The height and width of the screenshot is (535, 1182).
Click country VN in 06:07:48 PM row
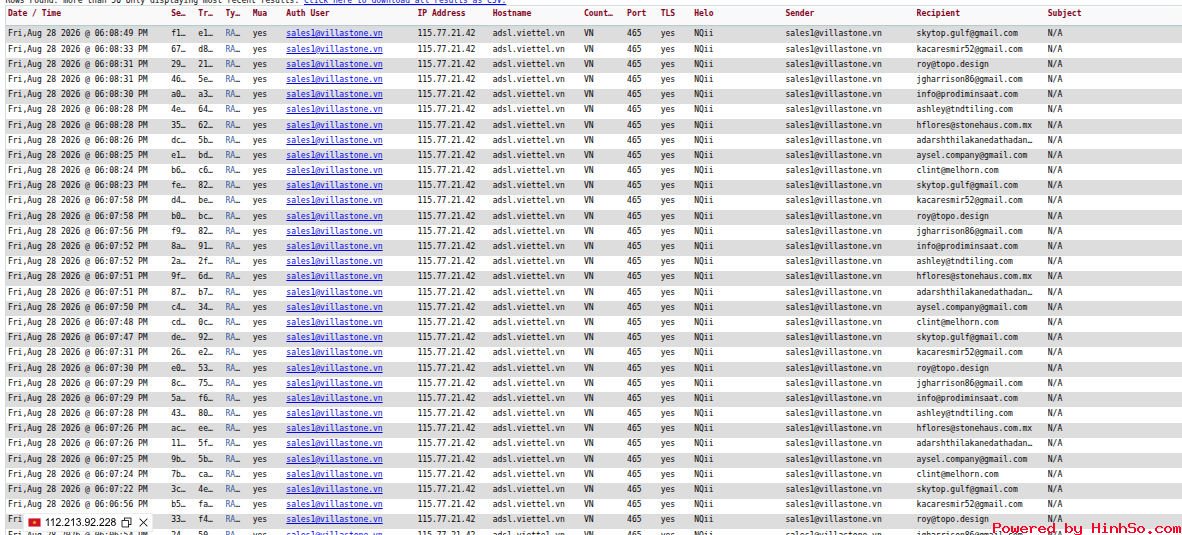(x=588, y=322)
